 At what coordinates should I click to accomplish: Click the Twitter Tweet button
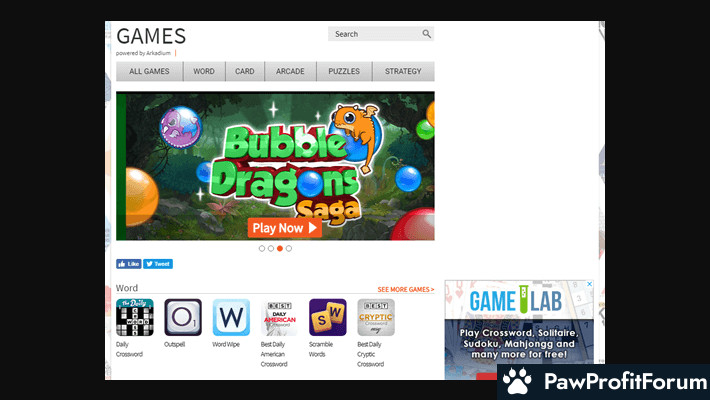point(158,264)
